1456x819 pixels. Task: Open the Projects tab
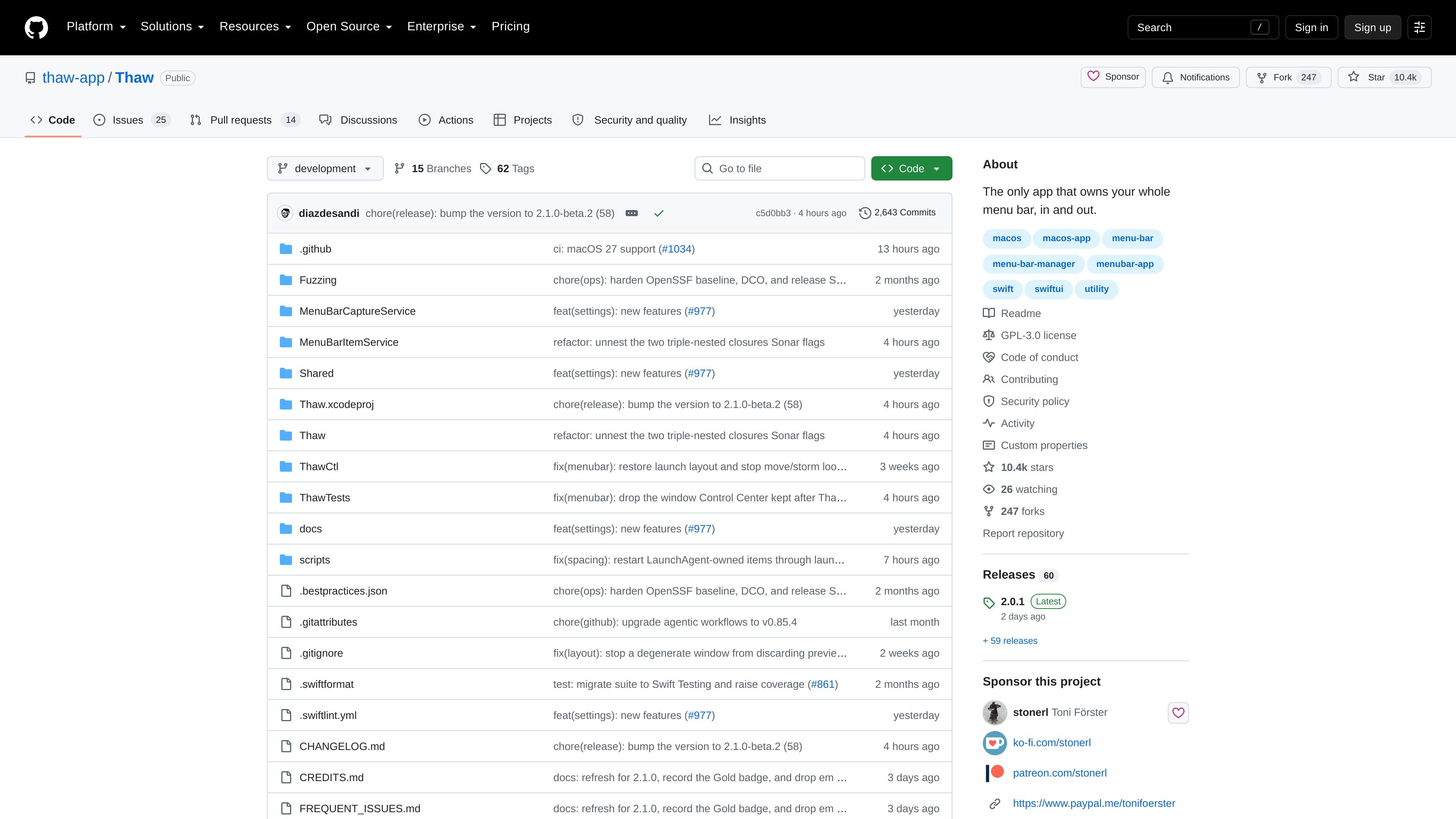(x=523, y=120)
